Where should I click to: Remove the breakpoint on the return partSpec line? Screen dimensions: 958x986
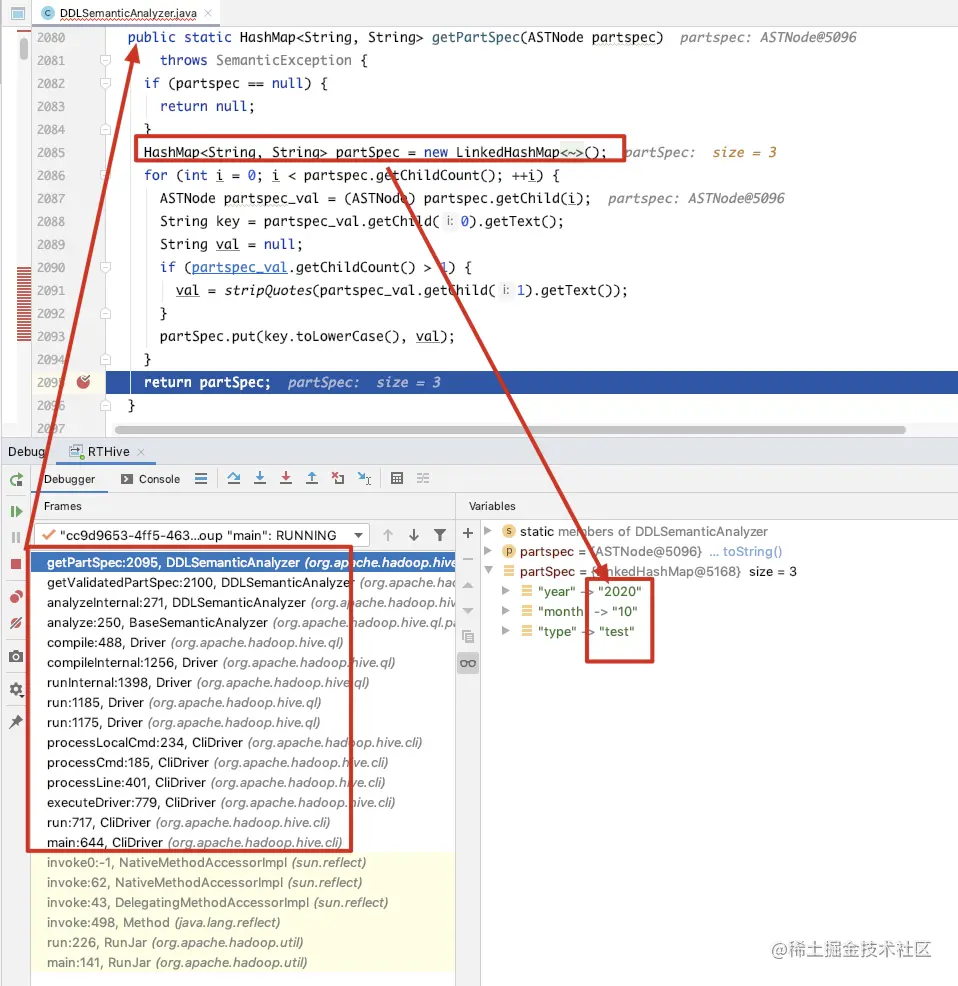pos(83,382)
